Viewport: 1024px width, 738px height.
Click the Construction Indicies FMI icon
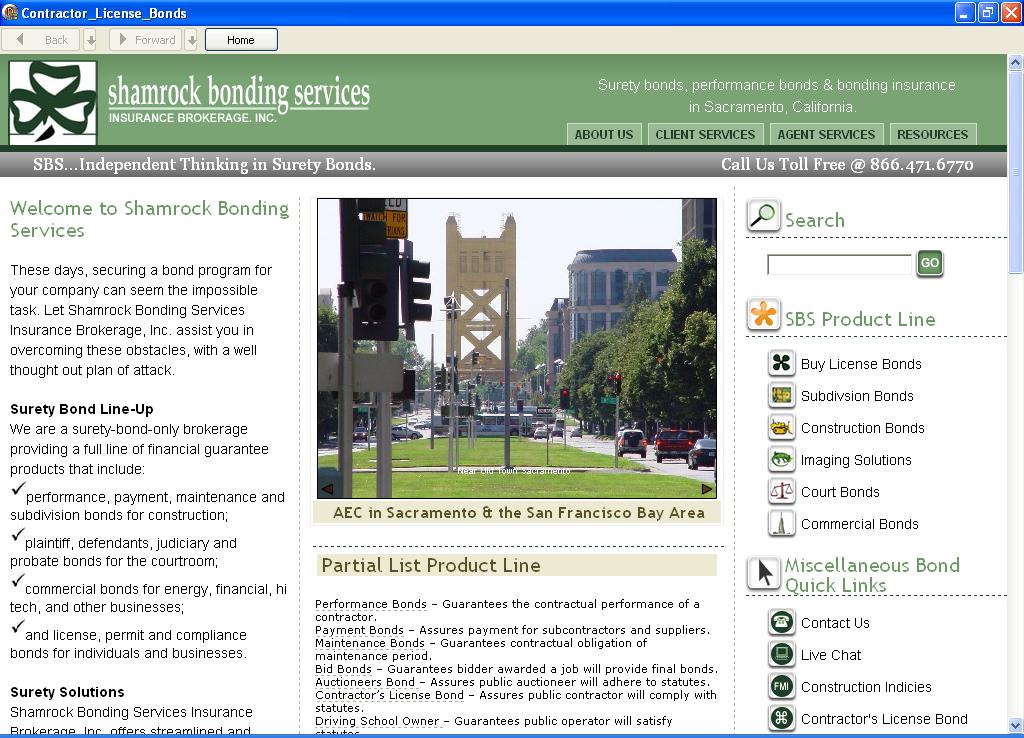(x=782, y=686)
